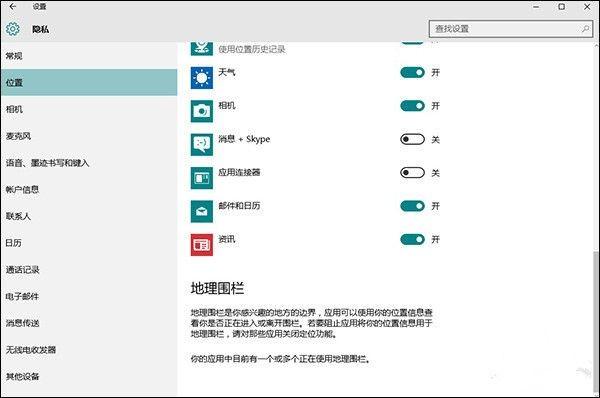Click the 地理围栏 heading
Image resolution: width=600 pixels, height=398 pixels.
coord(217,288)
